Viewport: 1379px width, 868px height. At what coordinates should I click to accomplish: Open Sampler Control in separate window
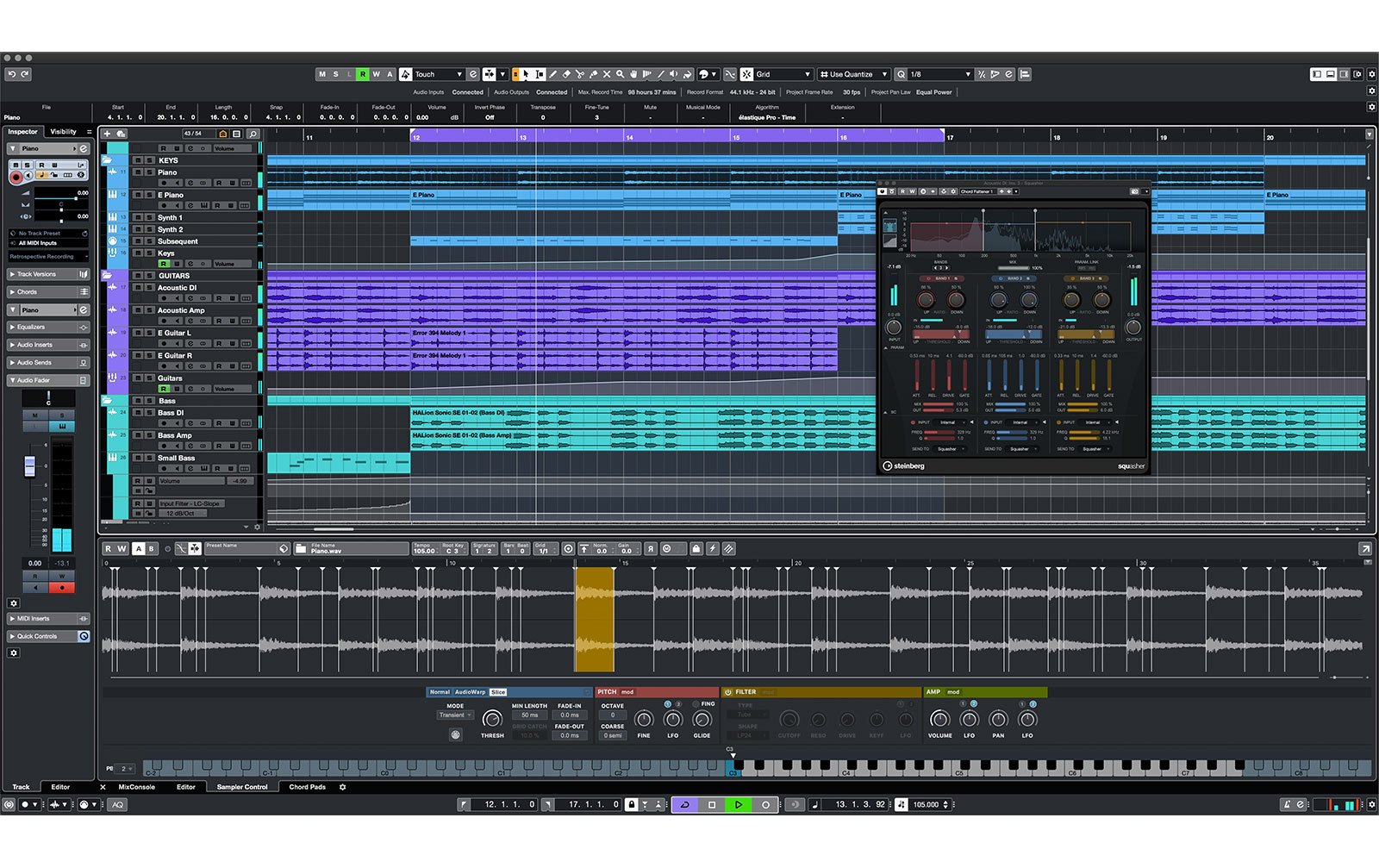pyautogui.click(x=1365, y=548)
